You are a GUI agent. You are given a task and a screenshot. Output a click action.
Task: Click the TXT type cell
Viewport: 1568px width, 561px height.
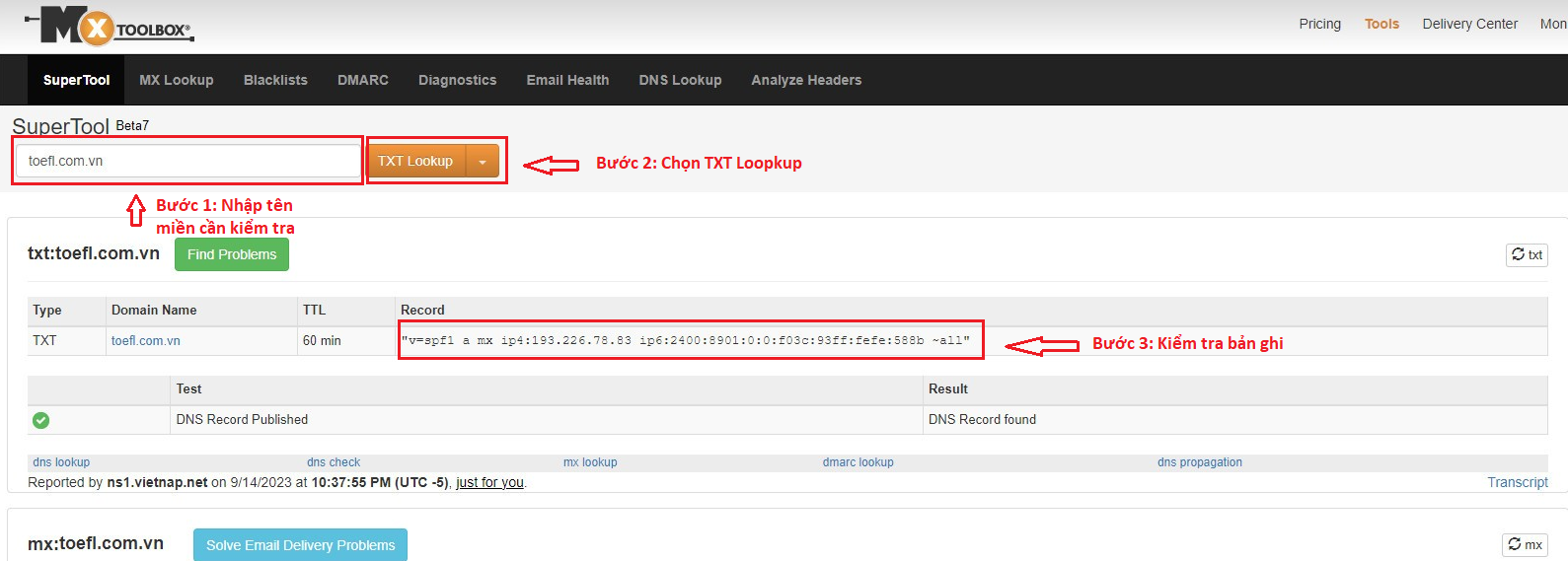[66, 340]
